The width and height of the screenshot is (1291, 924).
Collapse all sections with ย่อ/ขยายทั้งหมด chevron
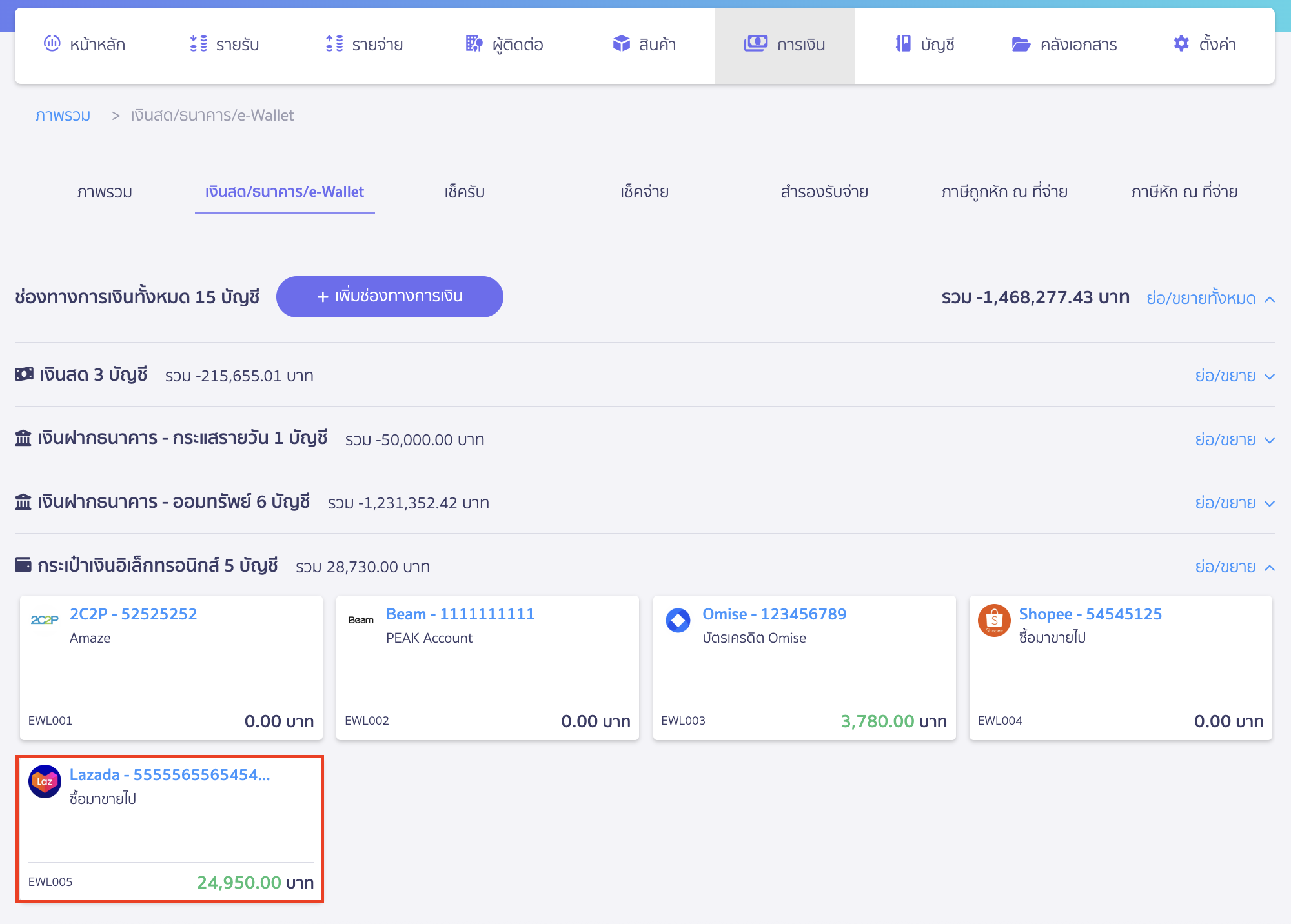click(1270, 299)
